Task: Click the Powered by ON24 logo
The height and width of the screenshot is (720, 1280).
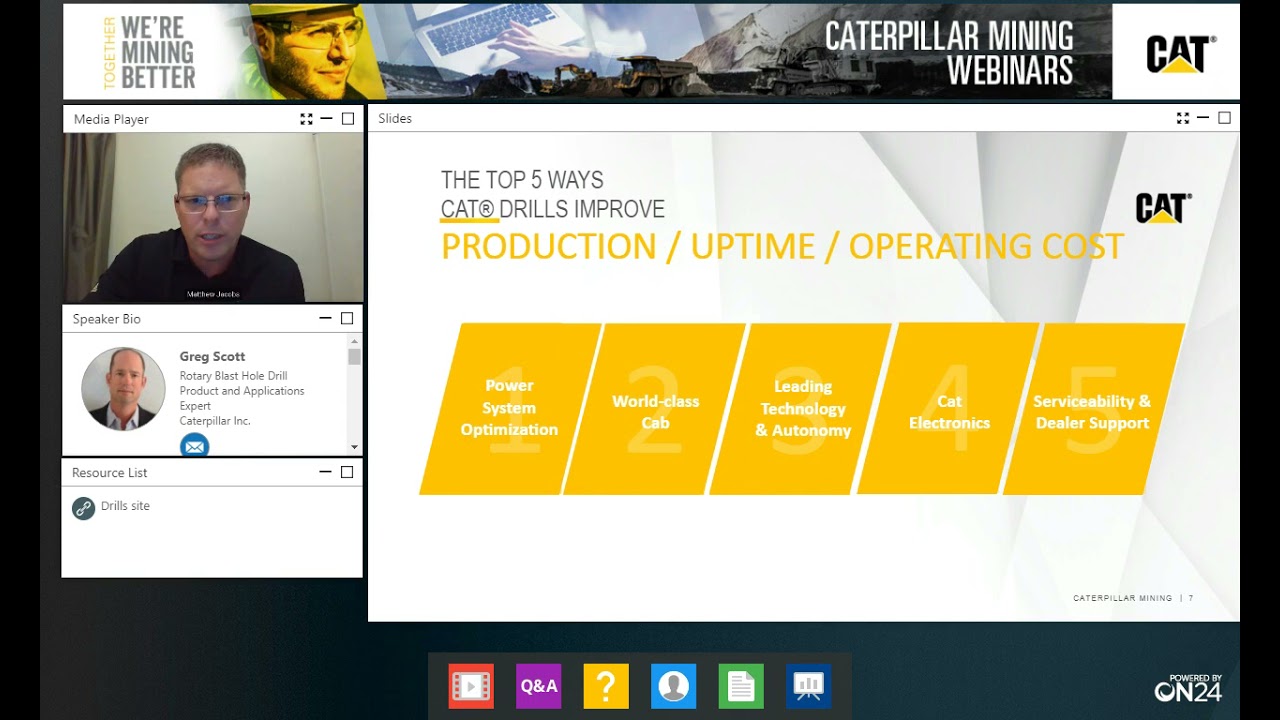Action: 1190,687
